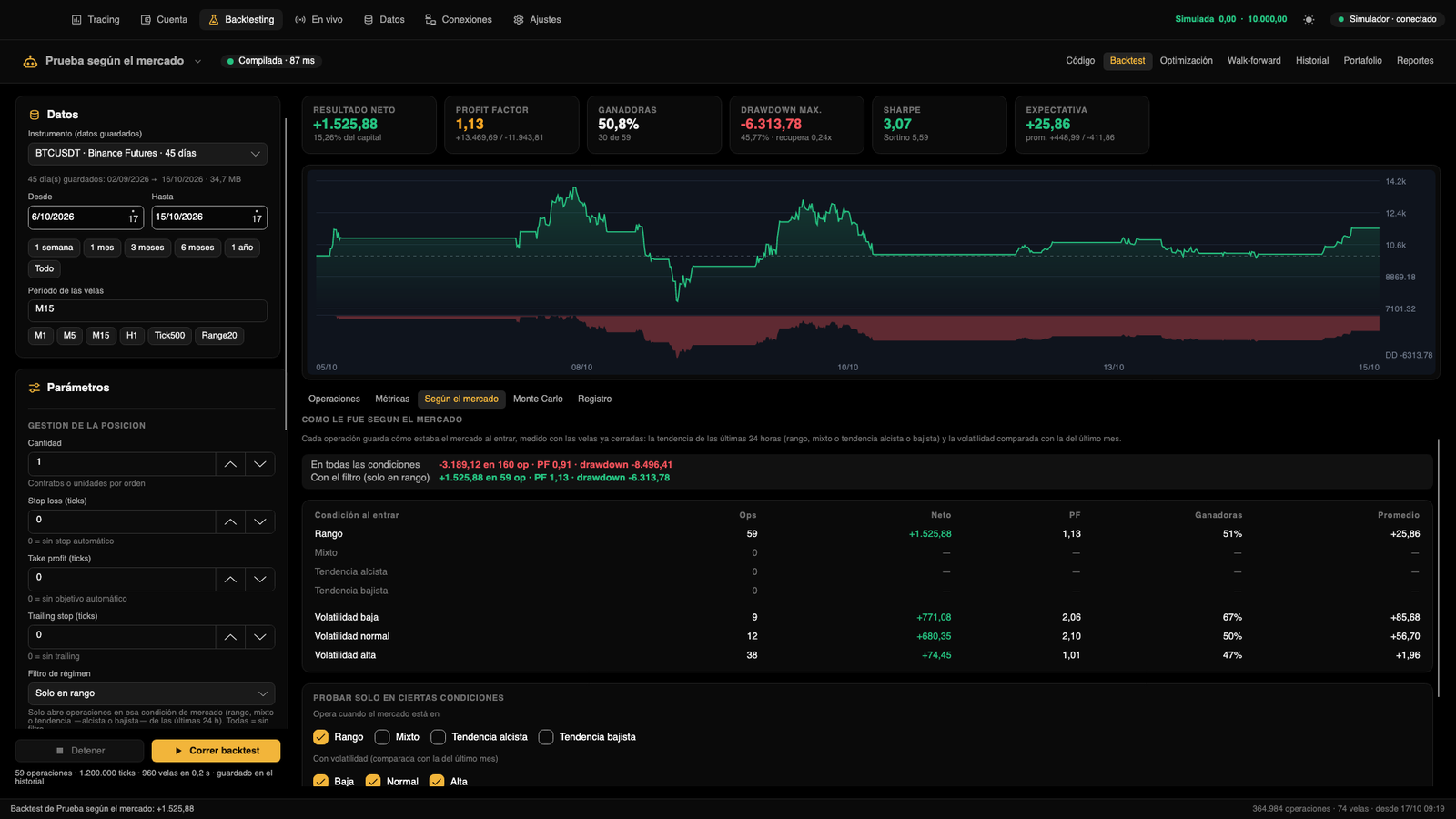Screen dimensions: 1456x819
Task: Uncheck the Rango condition checkbox
Action: 320,737
